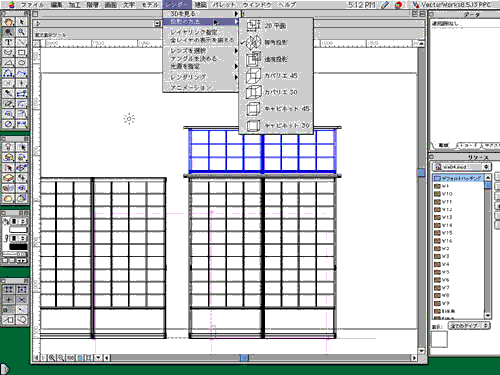
Task: Select the 2D 平面 projection entry
Action: [x=276, y=26]
